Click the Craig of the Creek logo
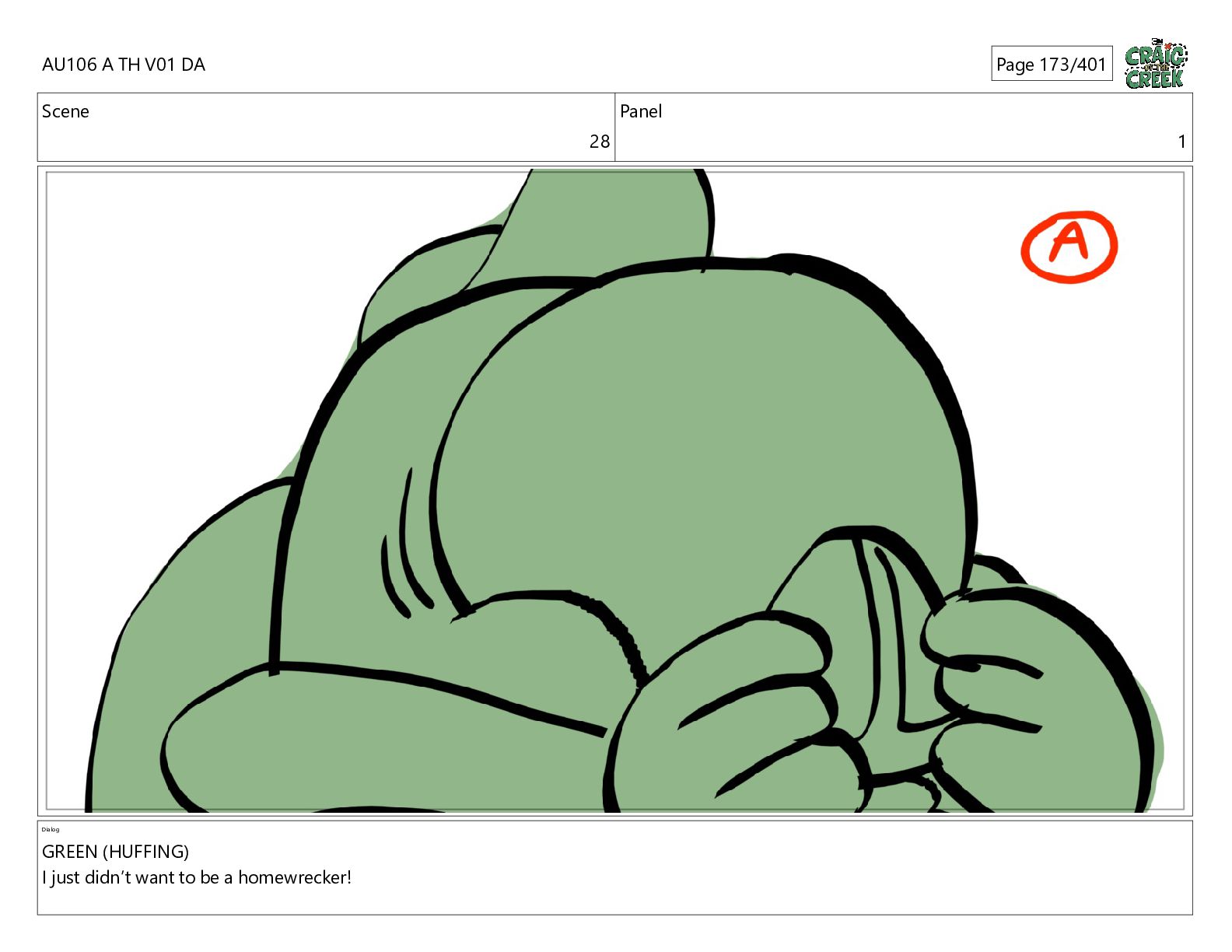 1156,63
